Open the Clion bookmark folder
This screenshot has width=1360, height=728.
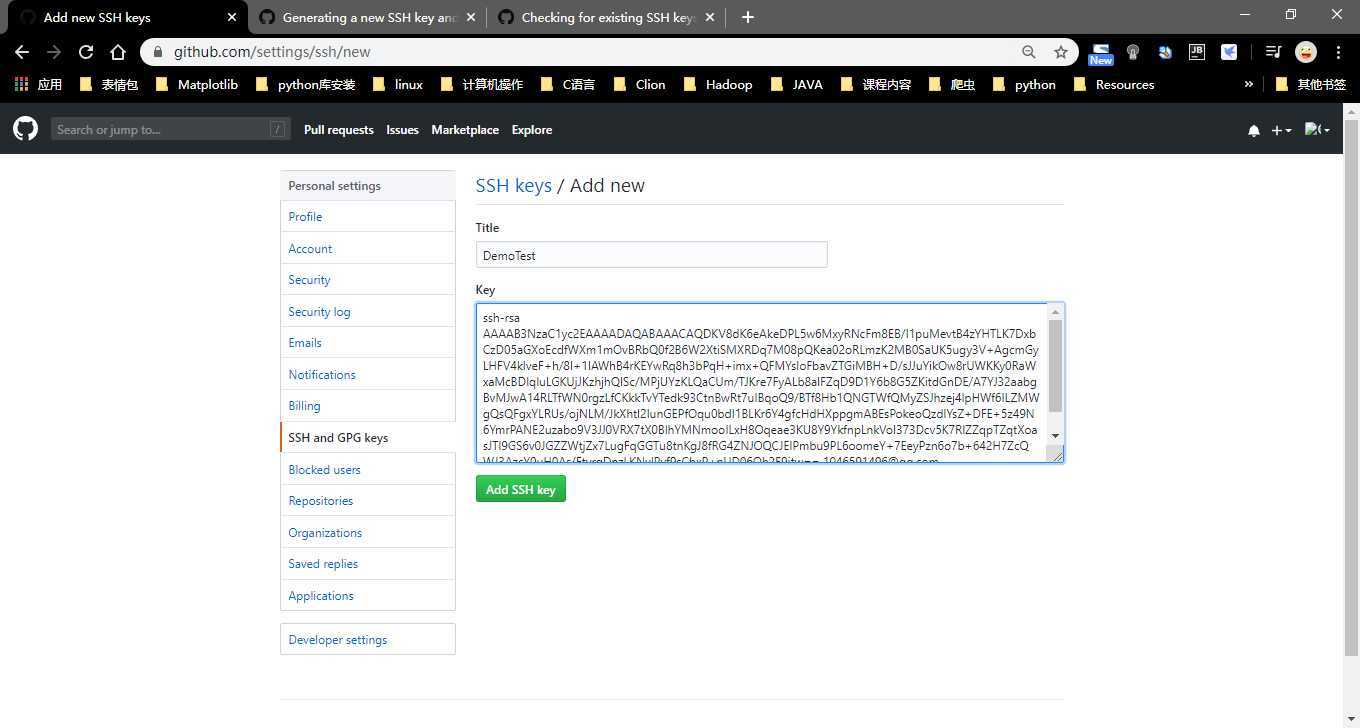[x=639, y=85]
